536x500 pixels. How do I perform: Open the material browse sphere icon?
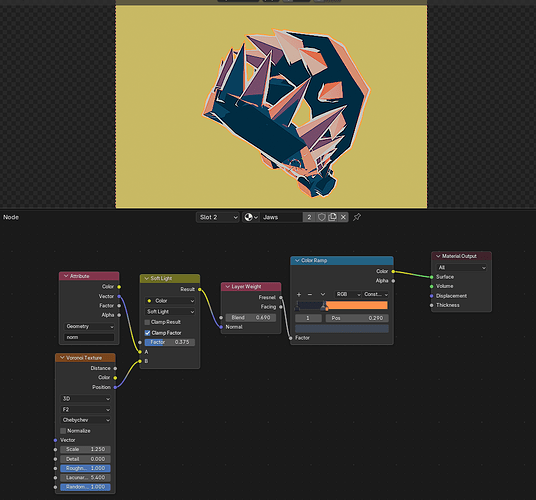251,217
